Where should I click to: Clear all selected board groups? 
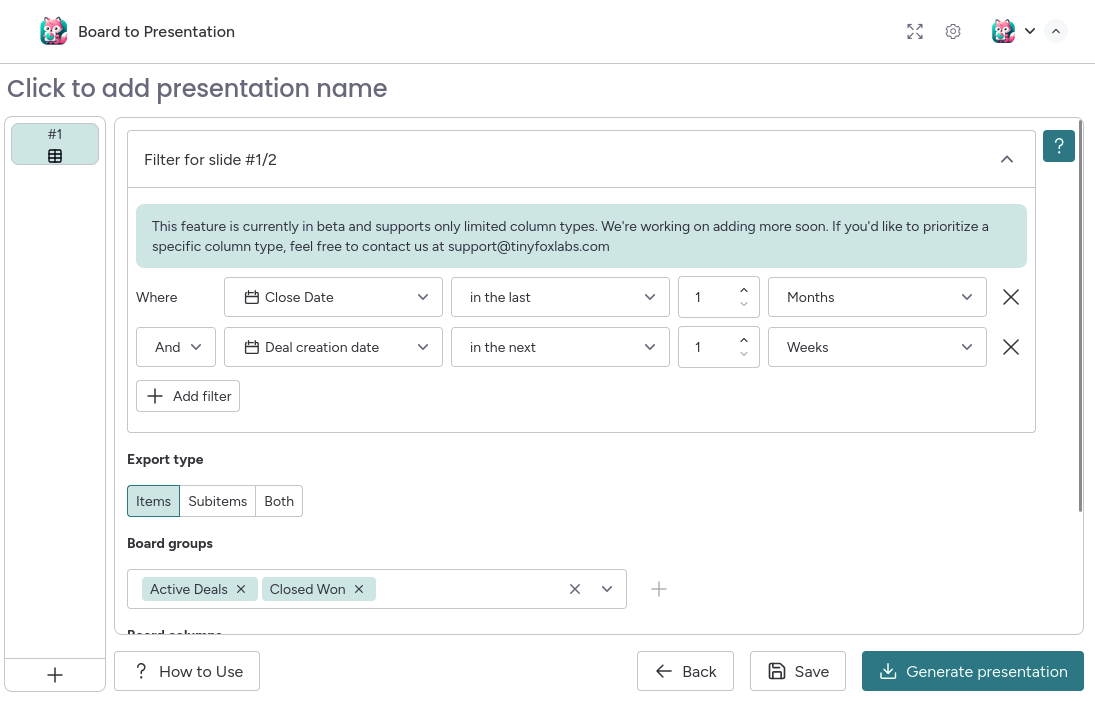(575, 589)
